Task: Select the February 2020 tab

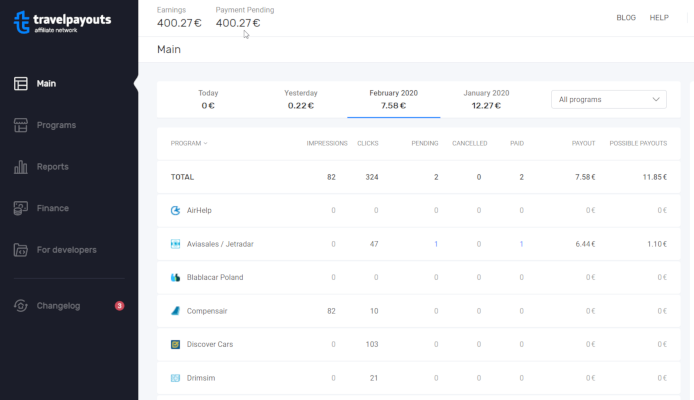Action: pyautogui.click(x=393, y=99)
